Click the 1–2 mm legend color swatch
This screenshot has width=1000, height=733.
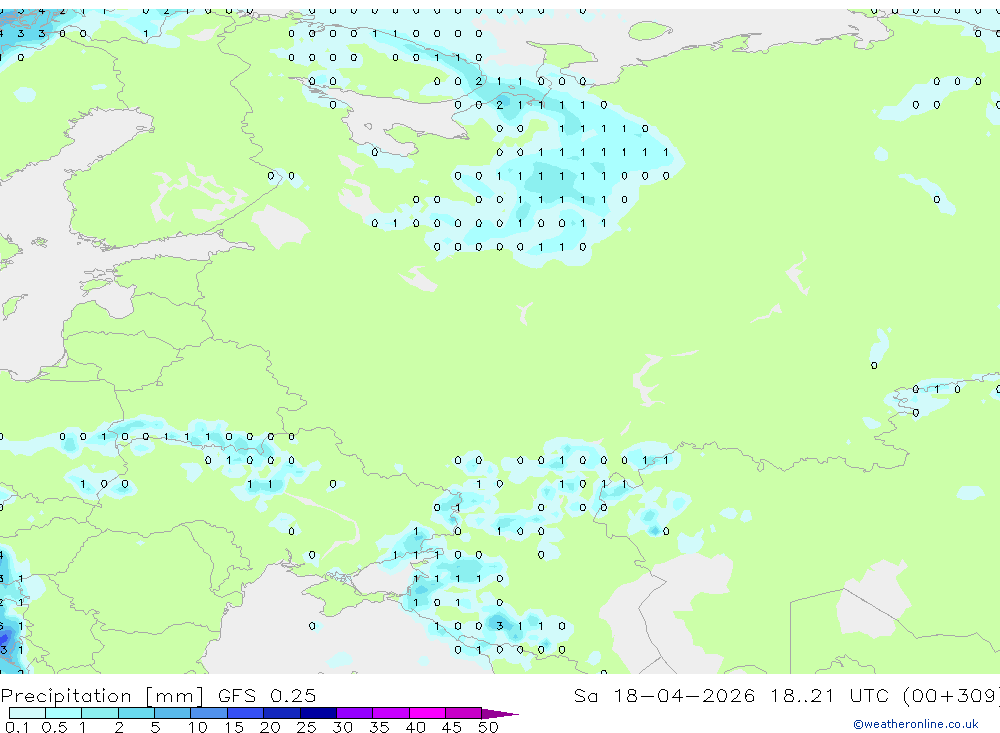click(100, 713)
